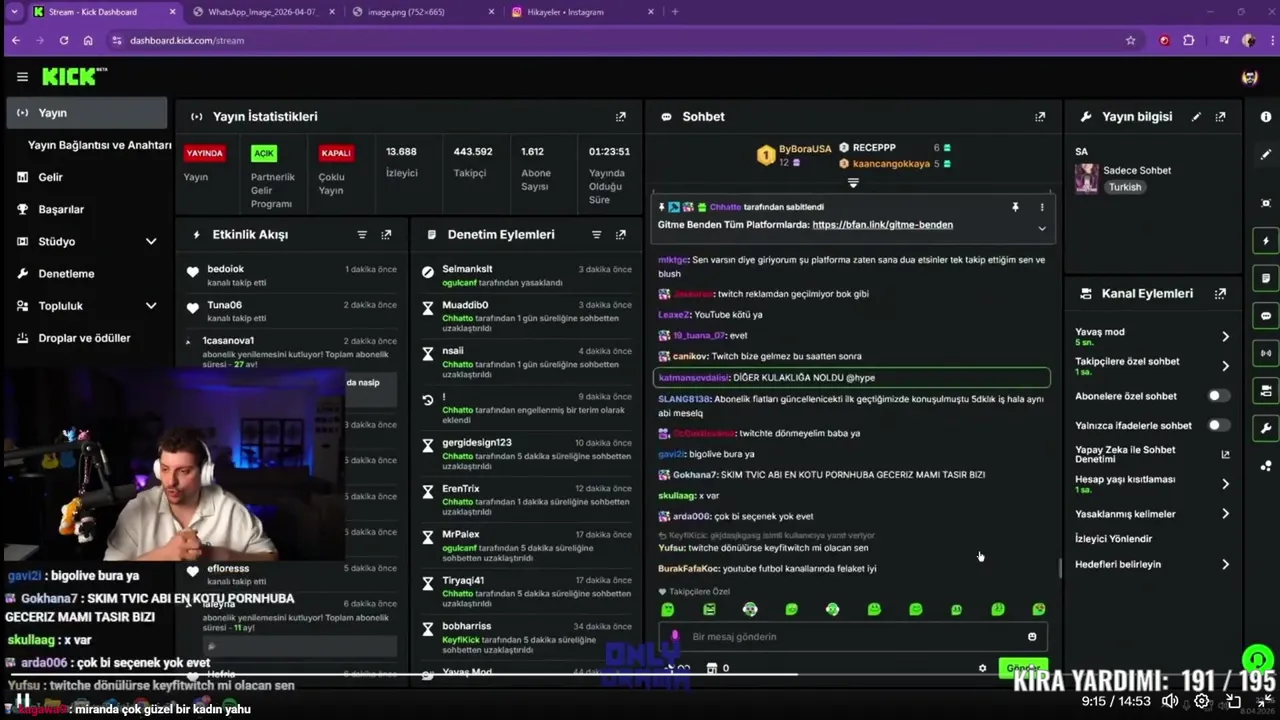Pause the video playback

[x=21, y=701]
